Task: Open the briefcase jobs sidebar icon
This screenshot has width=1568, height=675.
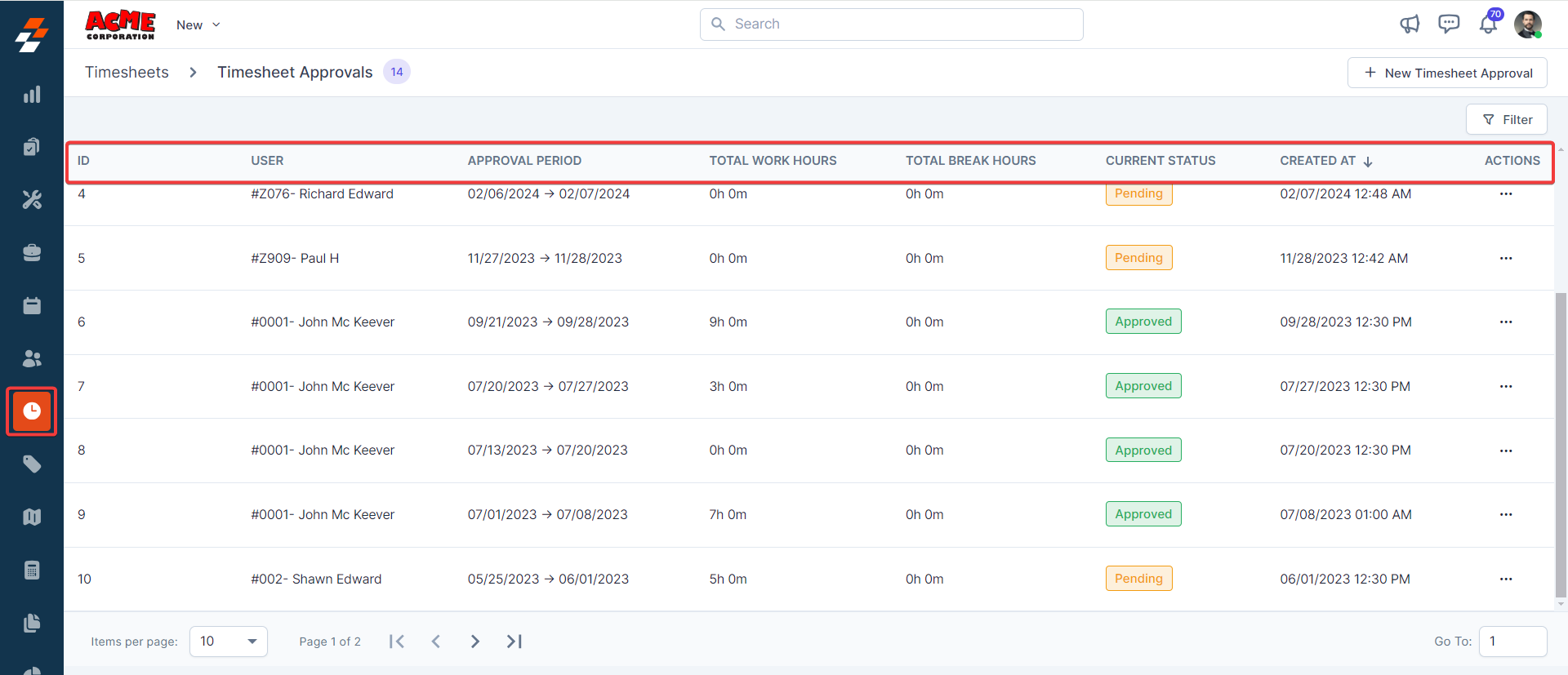Action: 32,253
